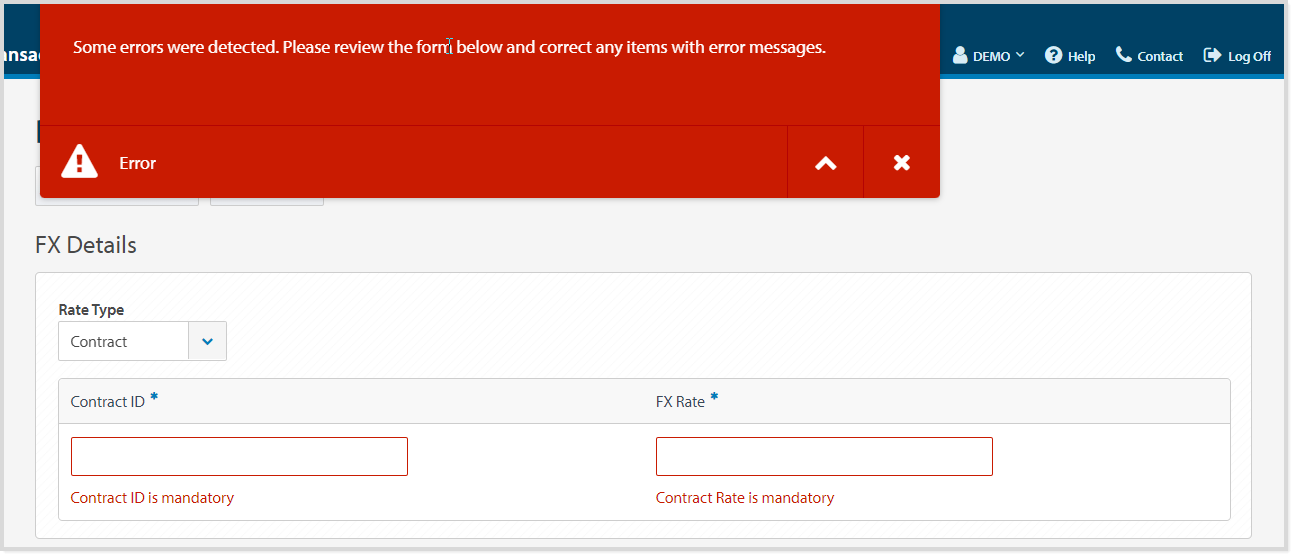Click the DEMO user profile icon

coord(960,56)
